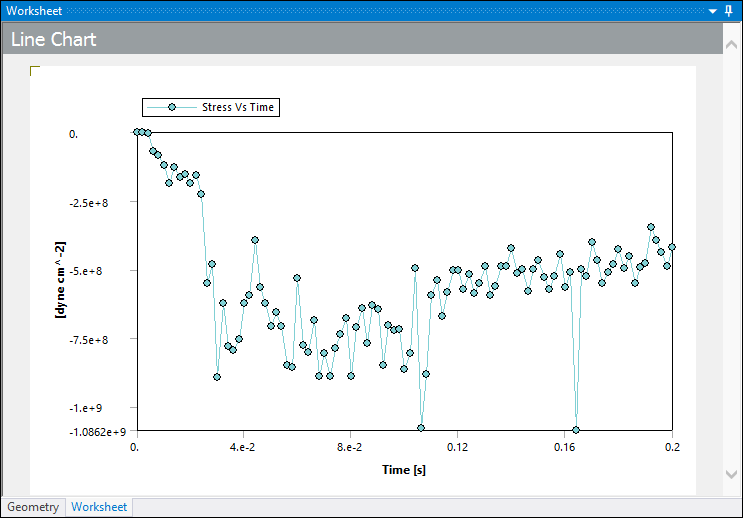
Task: Open the Worksheet panel dropdown arrow
Action: point(713,11)
